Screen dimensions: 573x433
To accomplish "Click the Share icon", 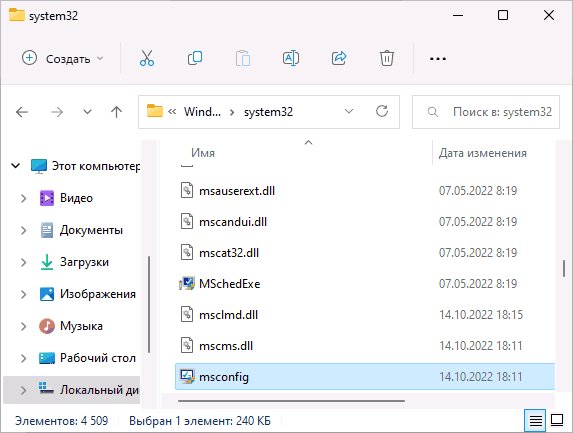I will (x=339, y=58).
